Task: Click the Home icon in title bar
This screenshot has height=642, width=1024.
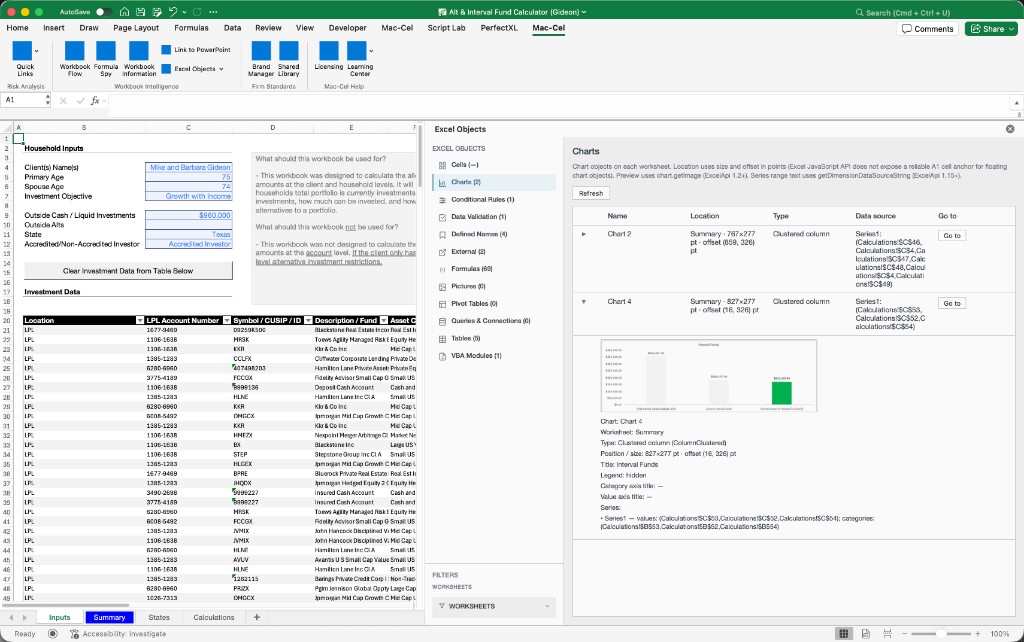Action: 124,12
